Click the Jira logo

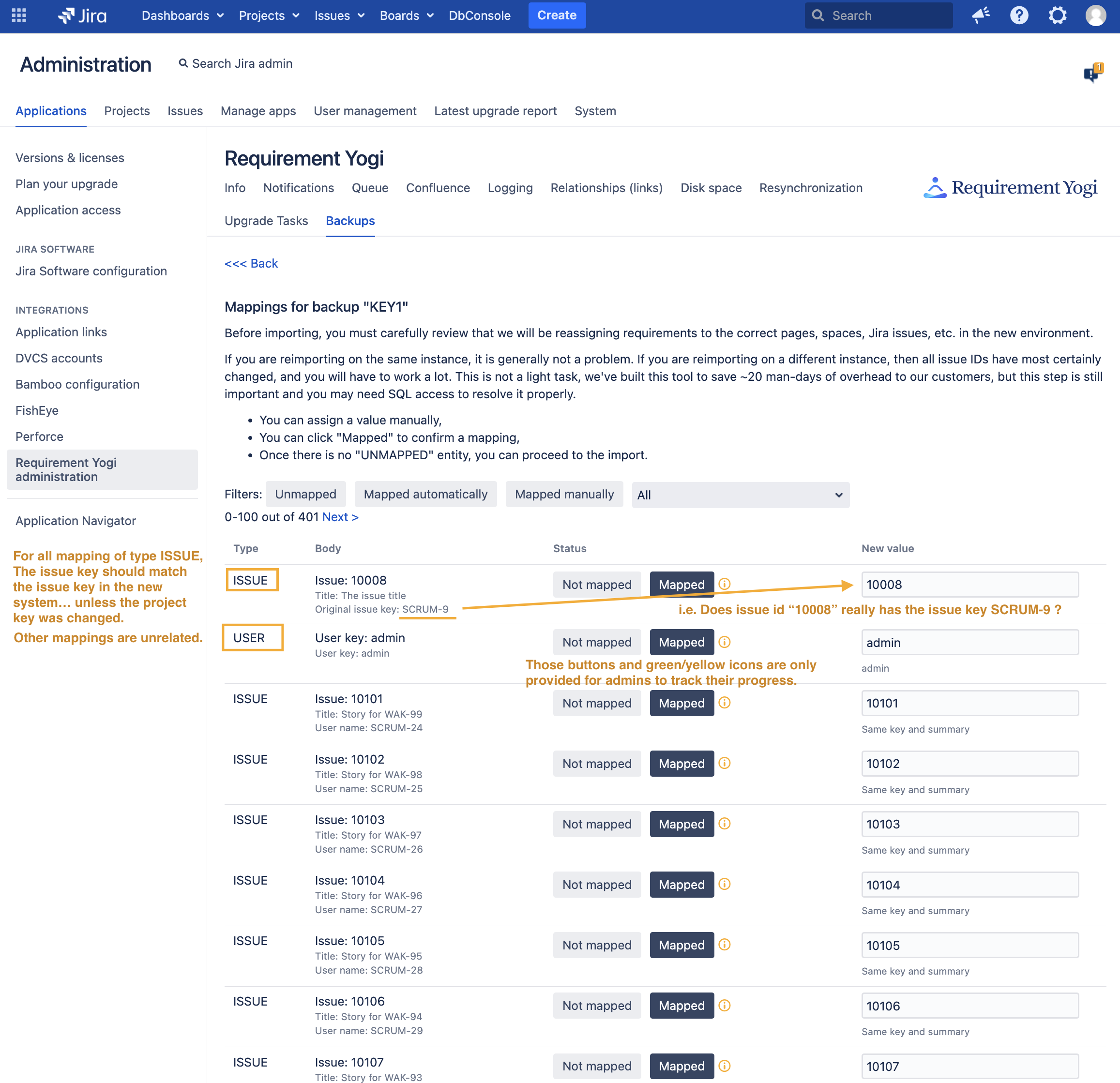click(83, 15)
